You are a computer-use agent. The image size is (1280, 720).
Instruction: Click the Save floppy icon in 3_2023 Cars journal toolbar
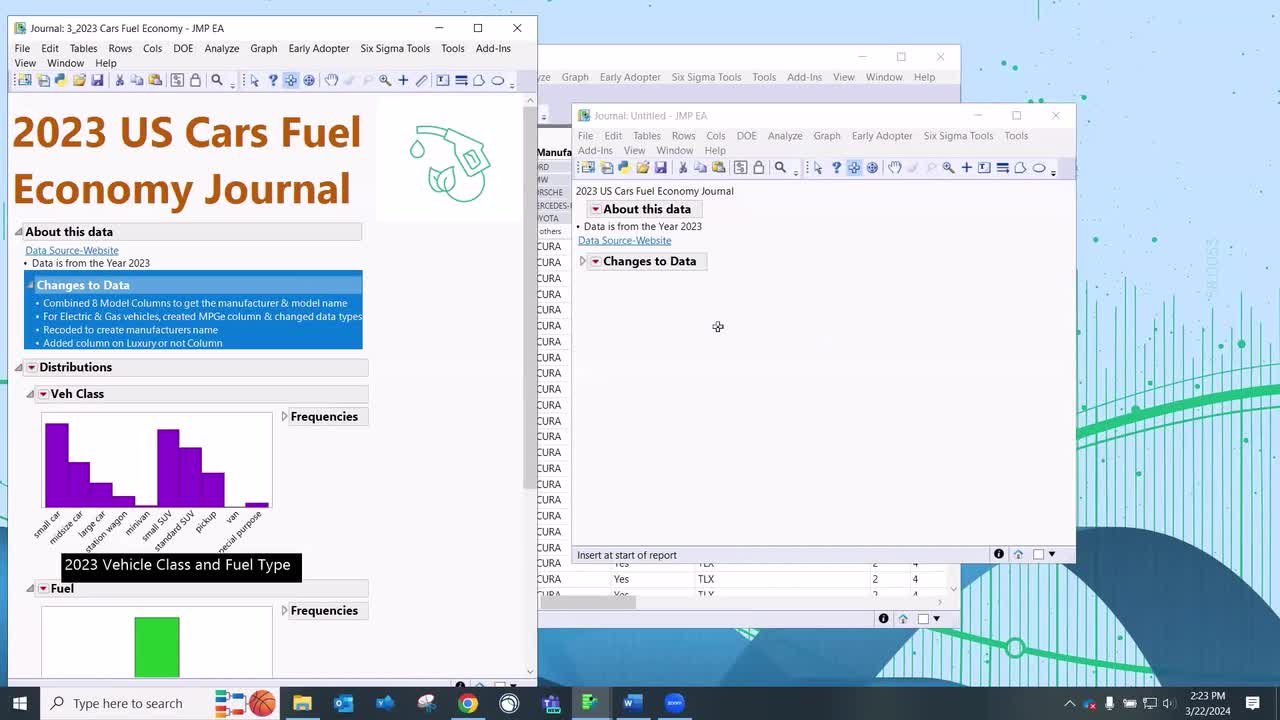pos(97,81)
